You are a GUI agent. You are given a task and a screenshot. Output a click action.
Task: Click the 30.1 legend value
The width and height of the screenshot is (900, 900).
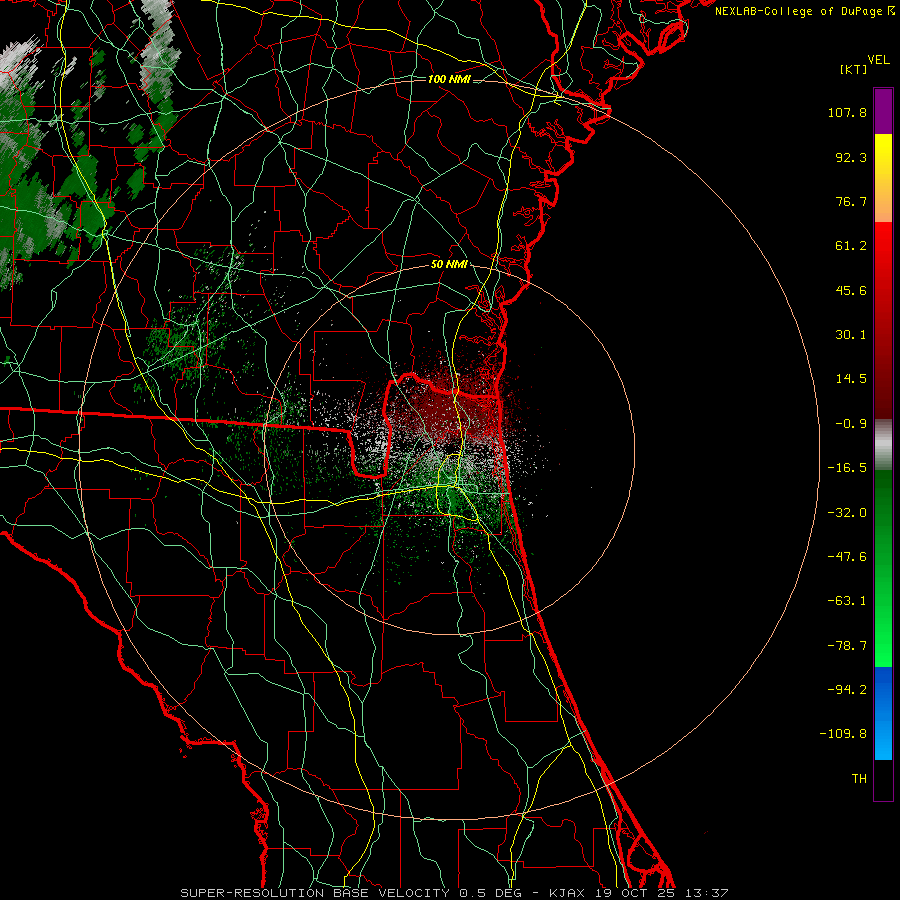(851, 335)
